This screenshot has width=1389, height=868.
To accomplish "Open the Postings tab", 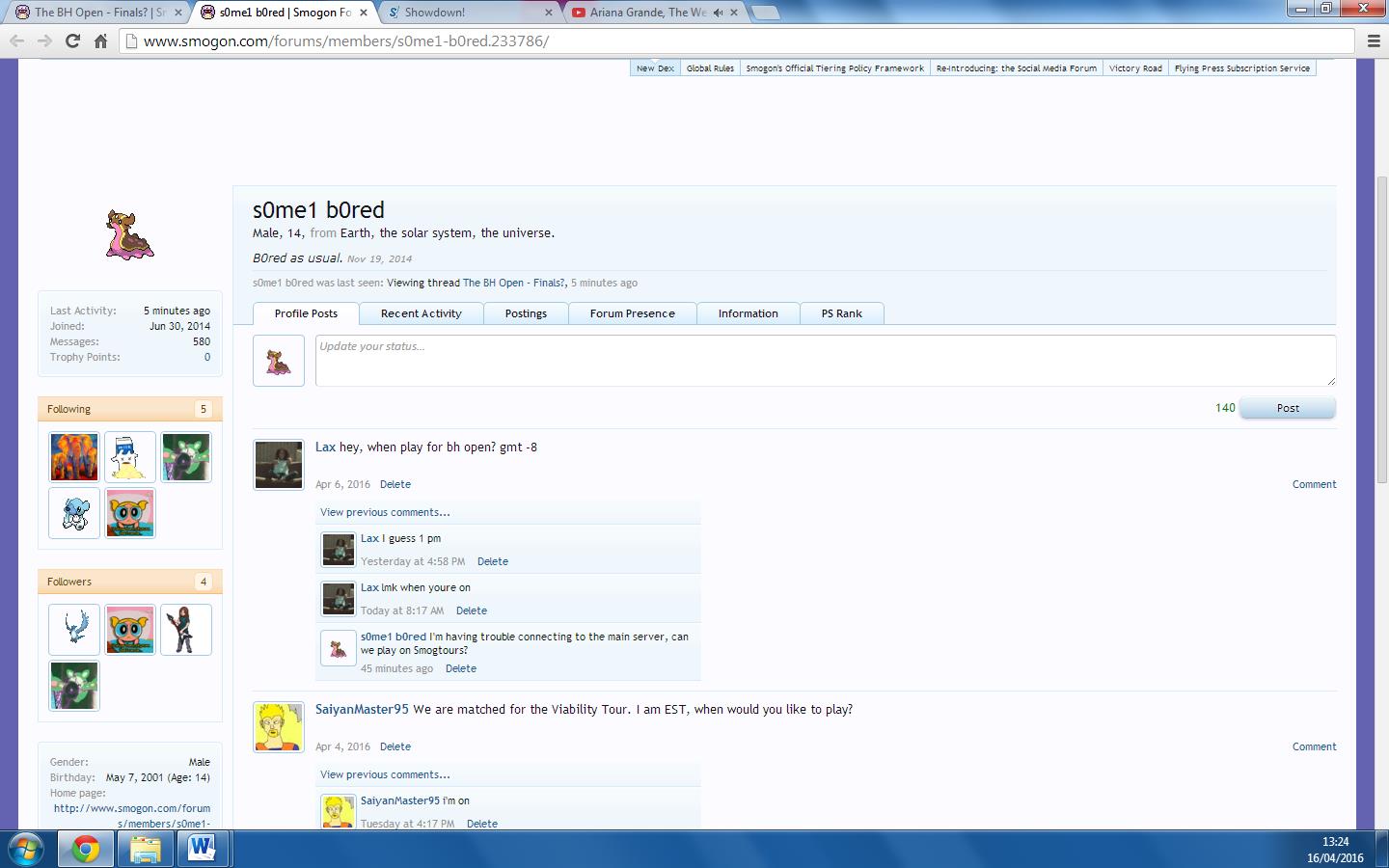I will pyautogui.click(x=526, y=313).
